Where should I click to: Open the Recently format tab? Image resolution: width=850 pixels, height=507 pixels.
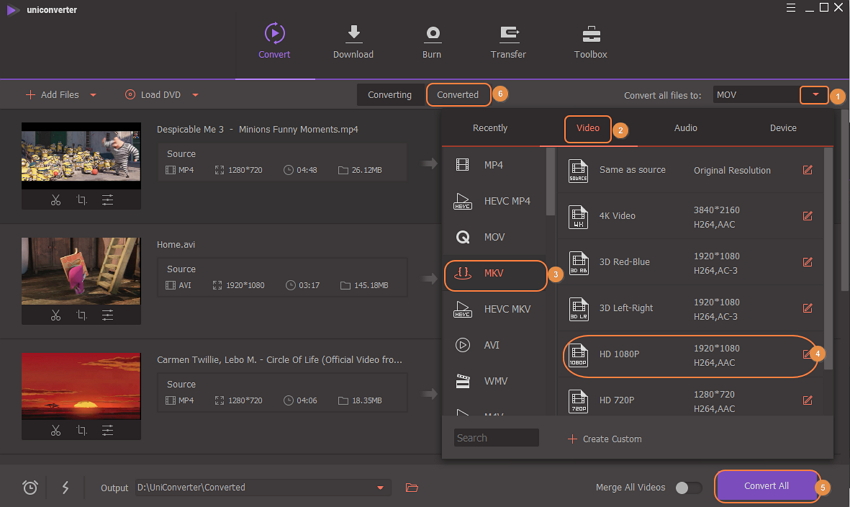[490, 128]
